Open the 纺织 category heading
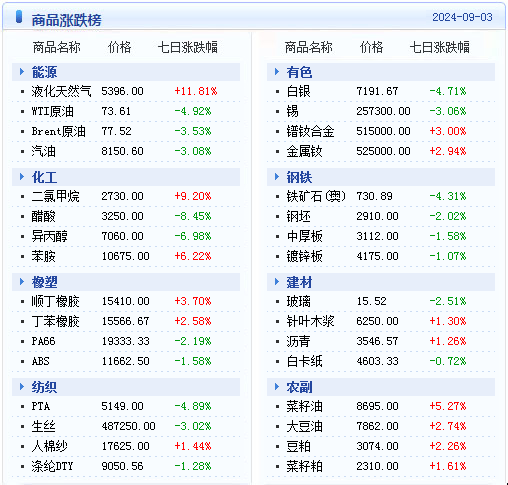Screen dimensions: 508x485 click(x=44, y=387)
